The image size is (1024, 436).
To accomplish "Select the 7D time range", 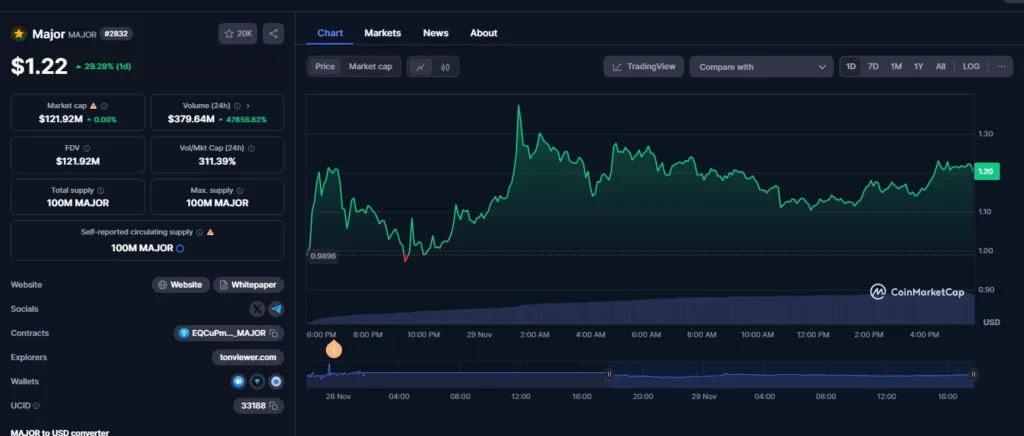I will [x=873, y=67].
